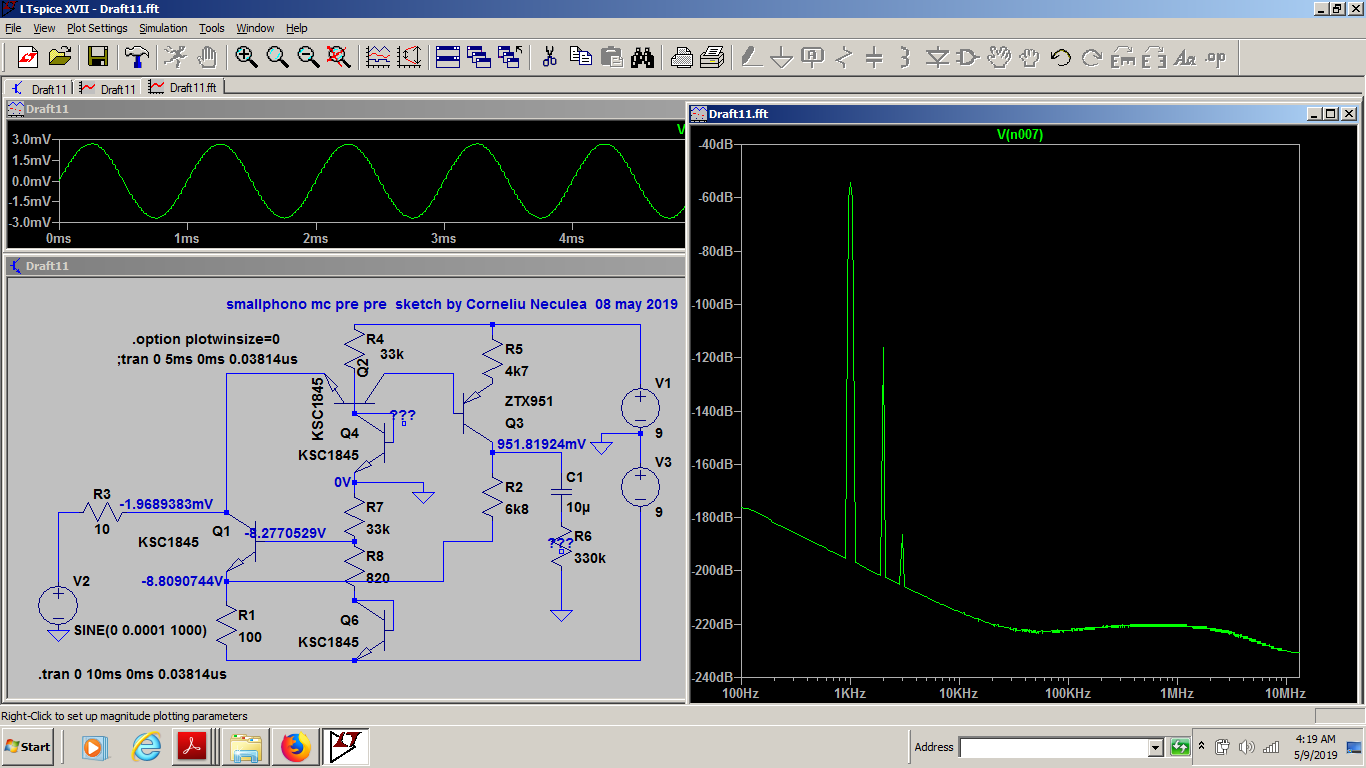Viewport: 1366px width, 768px height.
Task: Open the Window menu
Action: pos(256,28)
